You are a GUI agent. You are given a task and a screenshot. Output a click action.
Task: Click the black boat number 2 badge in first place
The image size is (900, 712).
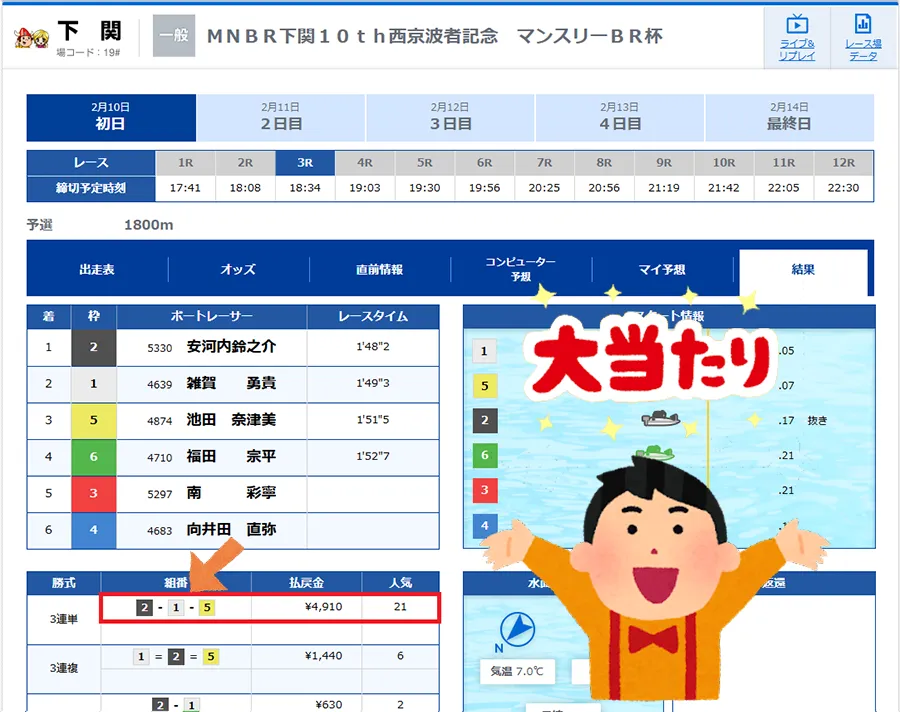click(94, 347)
